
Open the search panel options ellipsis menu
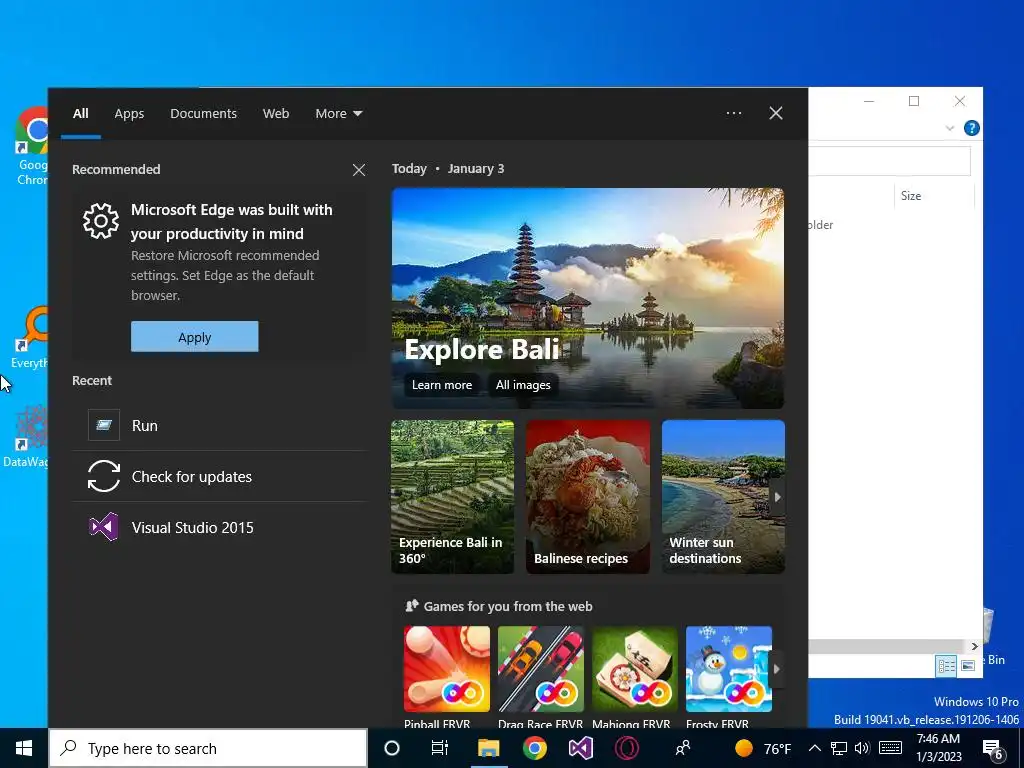(734, 113)
